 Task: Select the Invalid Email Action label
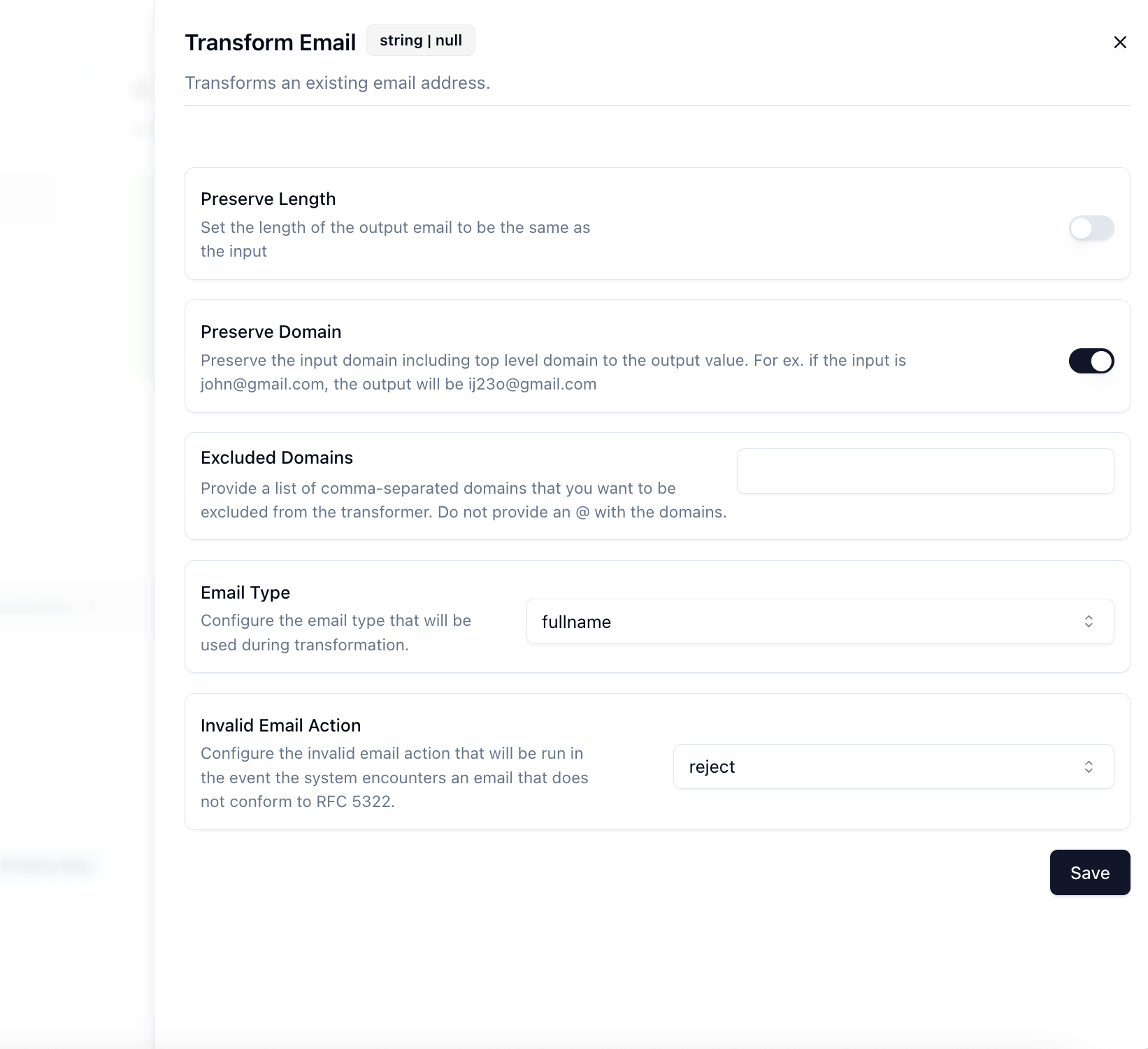pos(281,725)
